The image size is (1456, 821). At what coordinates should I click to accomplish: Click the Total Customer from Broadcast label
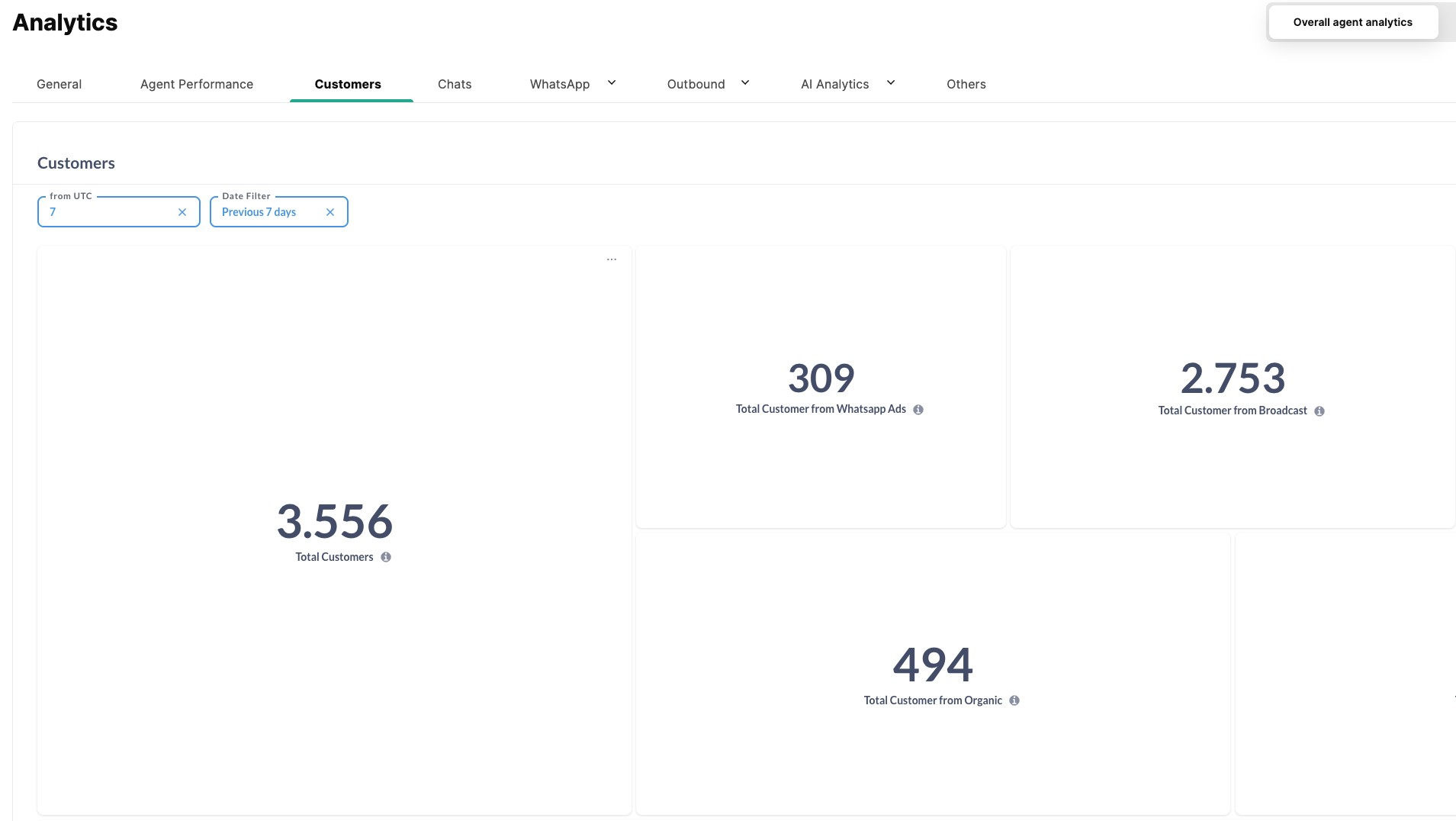(1233, 410)
